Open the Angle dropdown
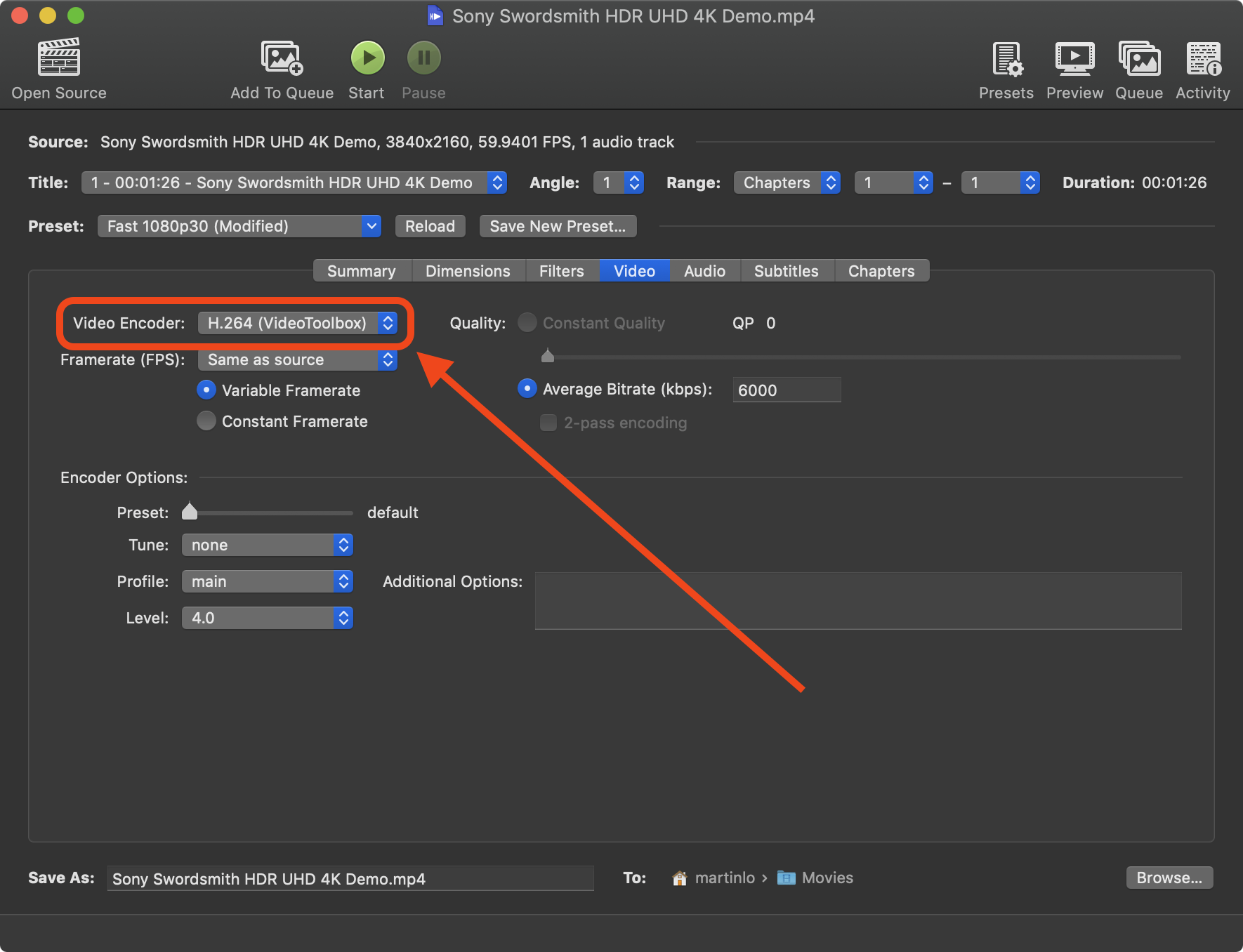 (x=619, y=183)
